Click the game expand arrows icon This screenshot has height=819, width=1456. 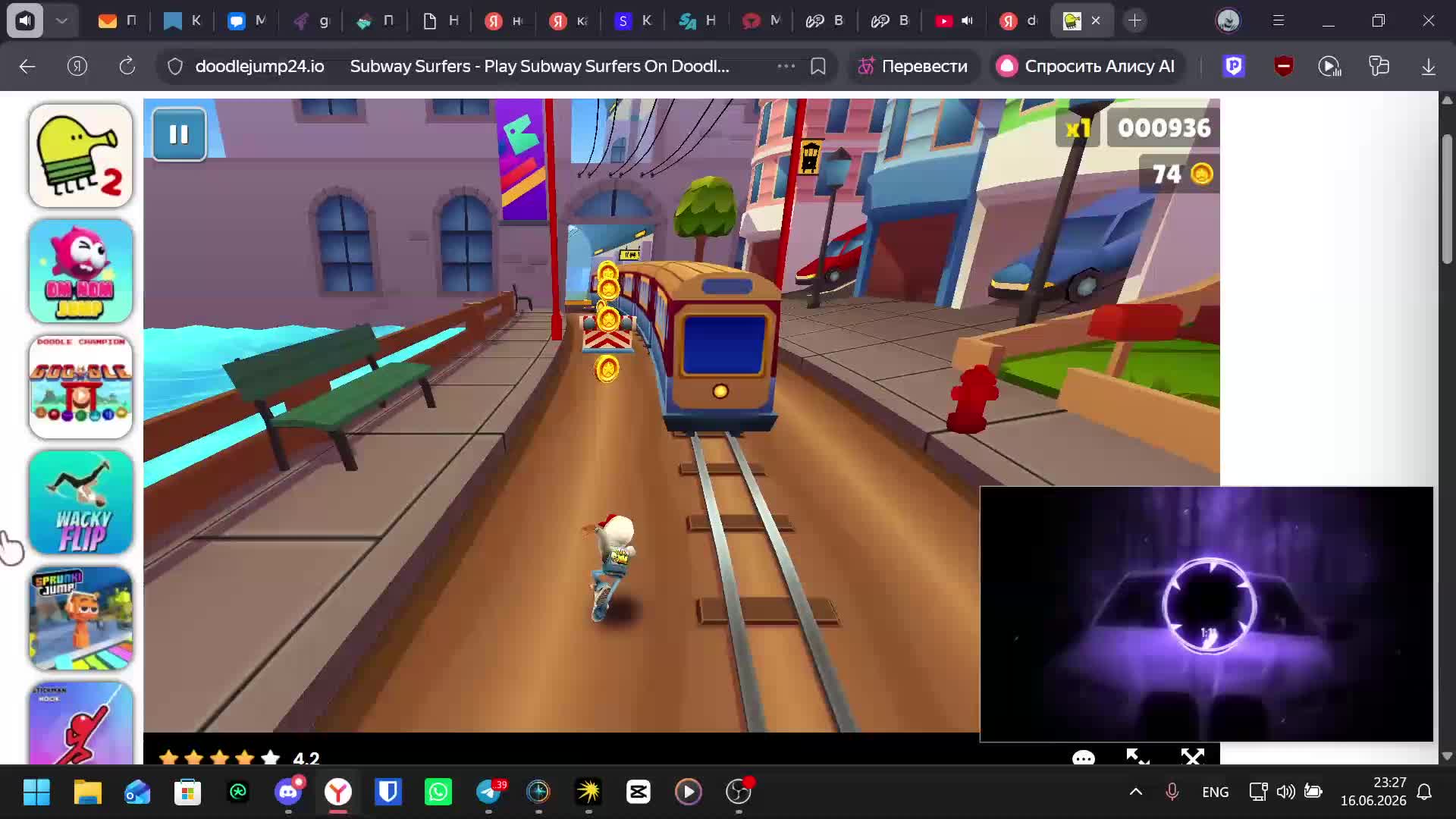1138,757
